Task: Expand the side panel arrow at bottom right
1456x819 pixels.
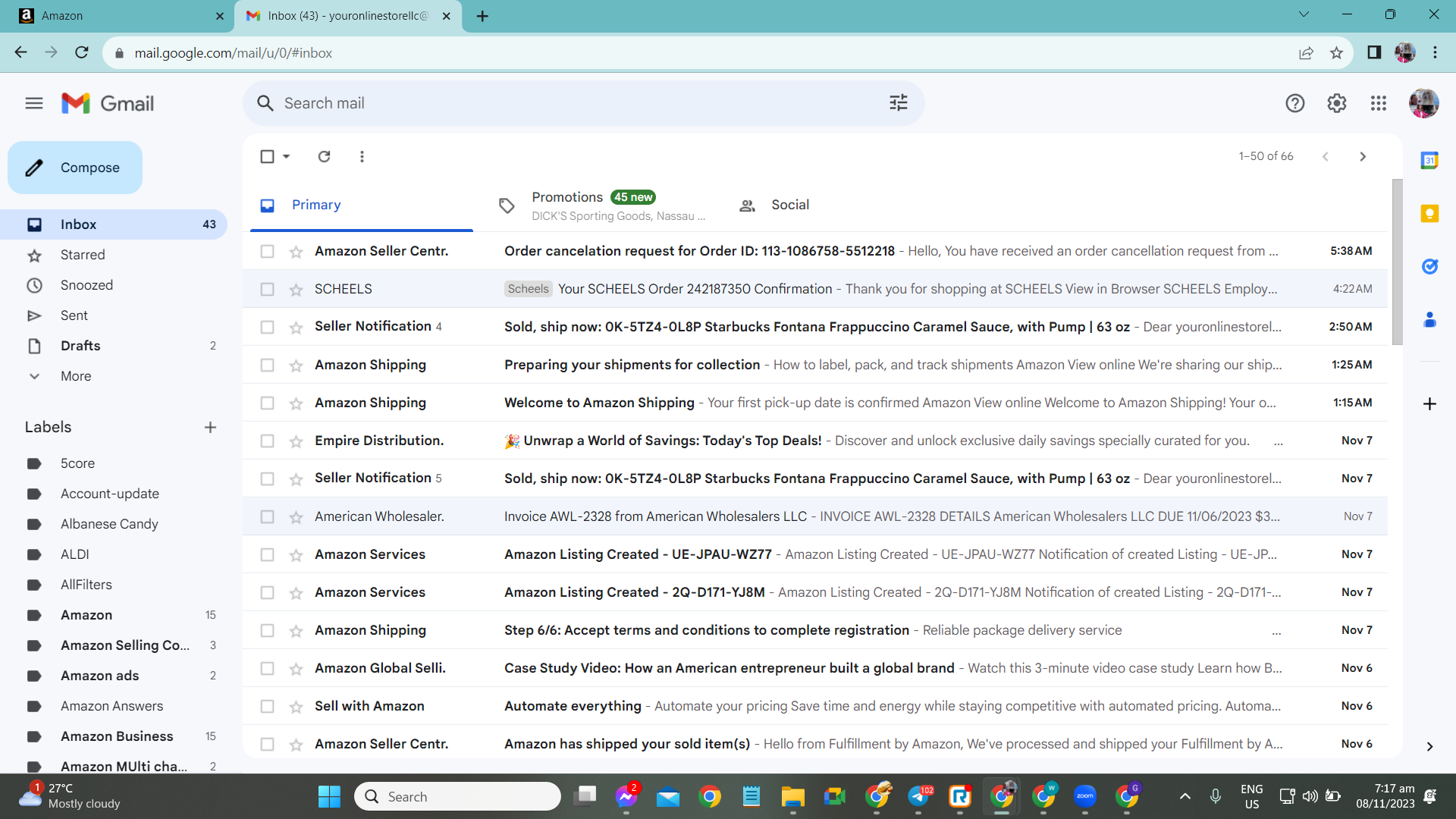Action: click(x=1429, y=747)
